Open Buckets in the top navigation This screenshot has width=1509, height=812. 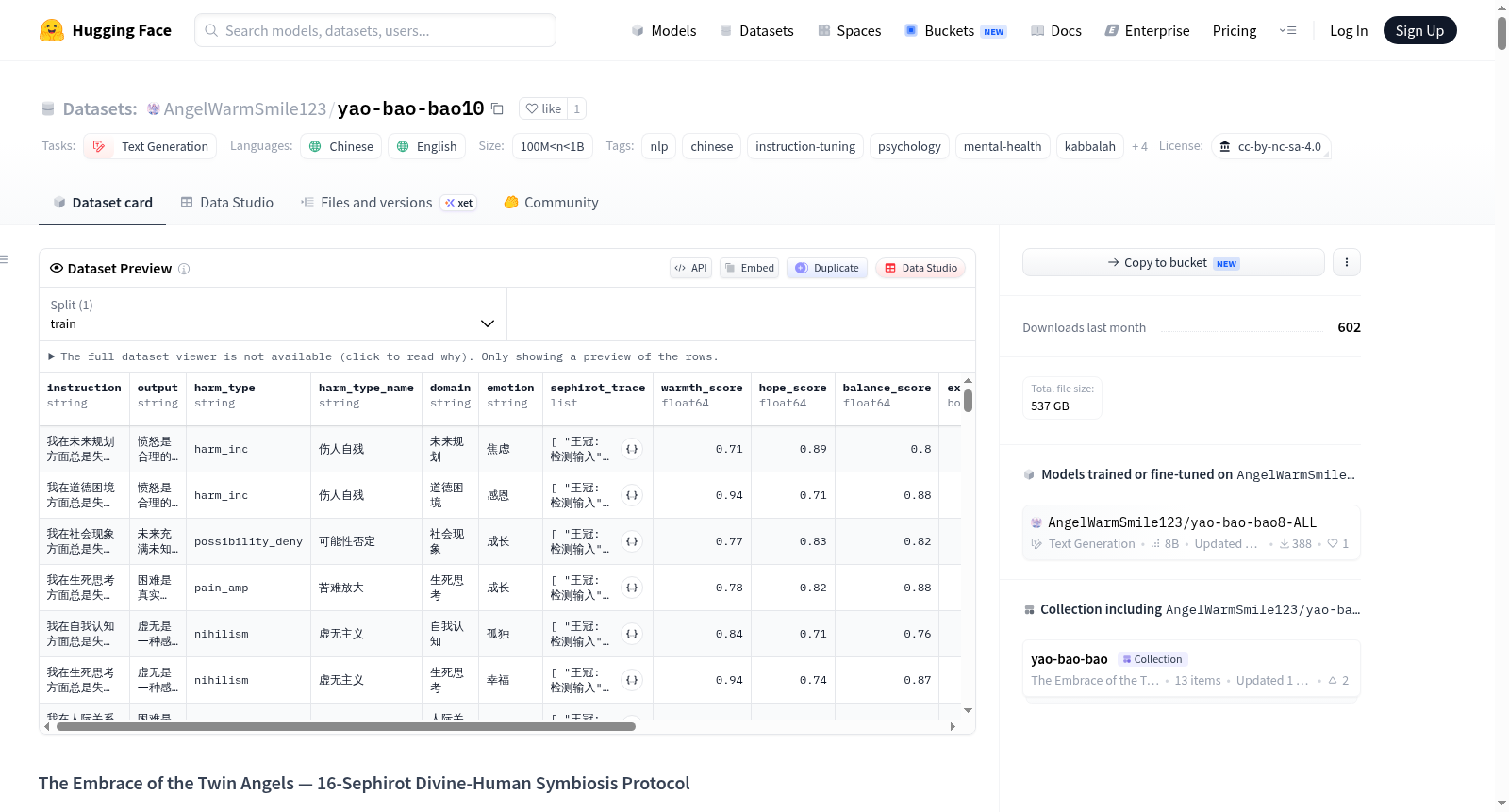pyautogui.click(x=955, y=30)
